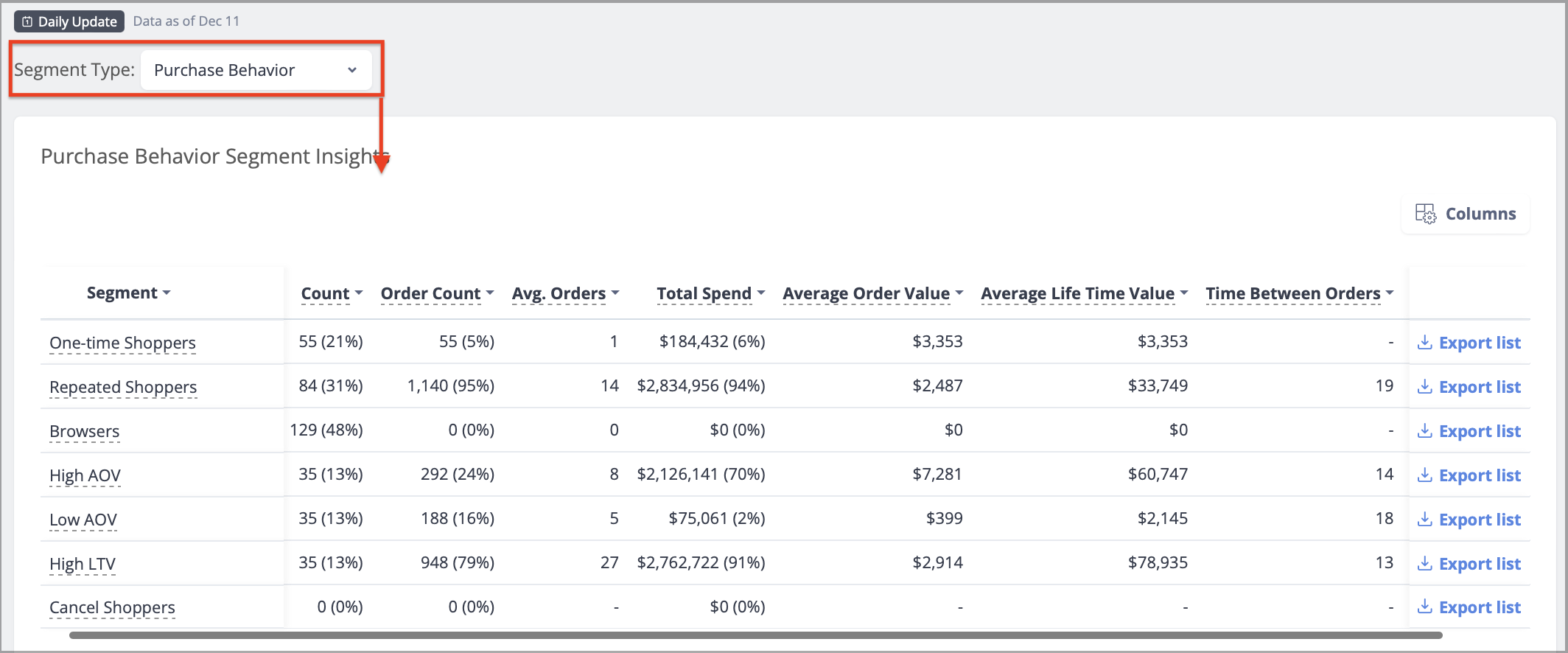Click download icon for Cancel Shoppers row
The height and width of the screenshot is (653, 1568).
point(1425,607)
